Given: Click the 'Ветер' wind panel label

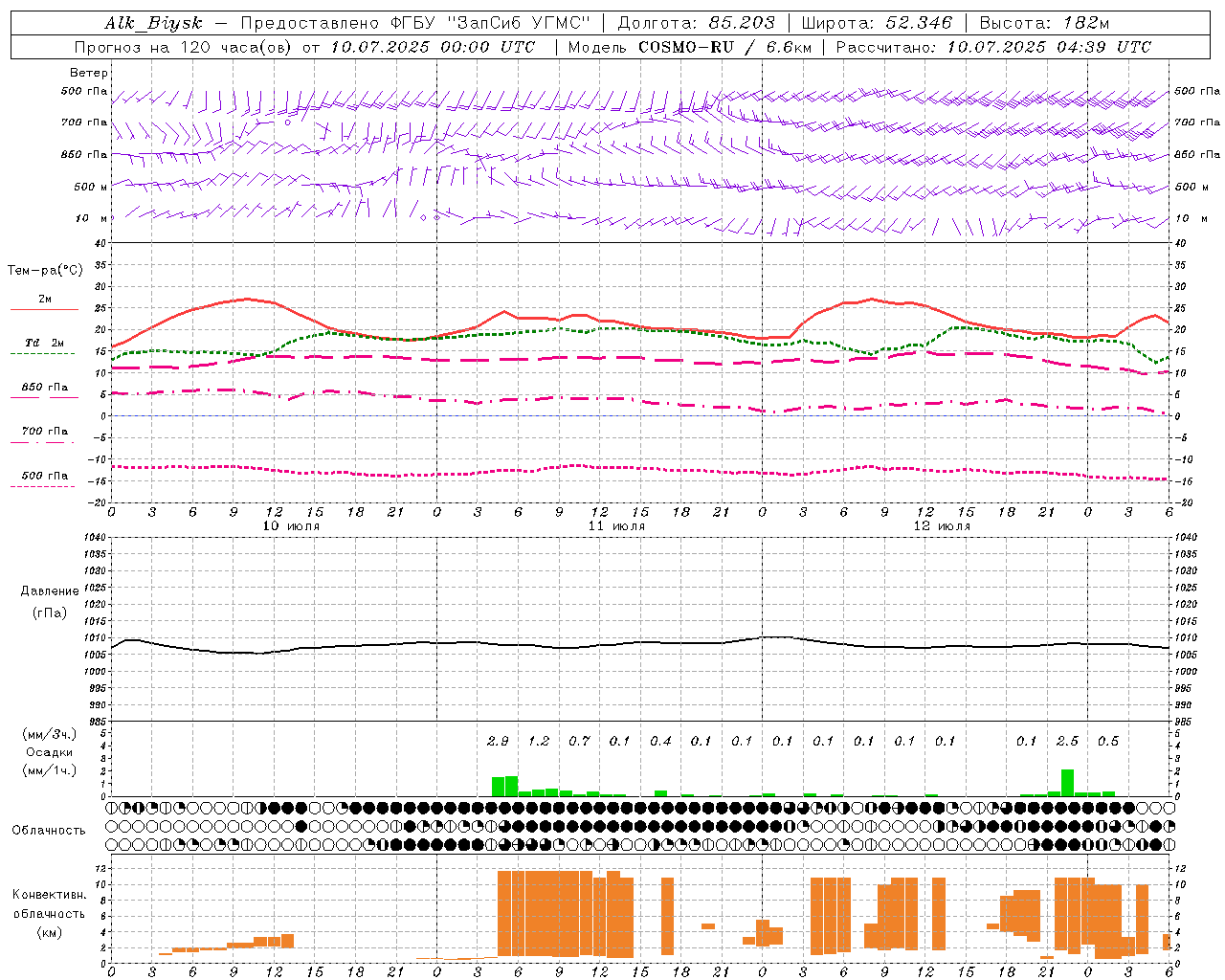Looking at the screenshot, I should (89, 73).
